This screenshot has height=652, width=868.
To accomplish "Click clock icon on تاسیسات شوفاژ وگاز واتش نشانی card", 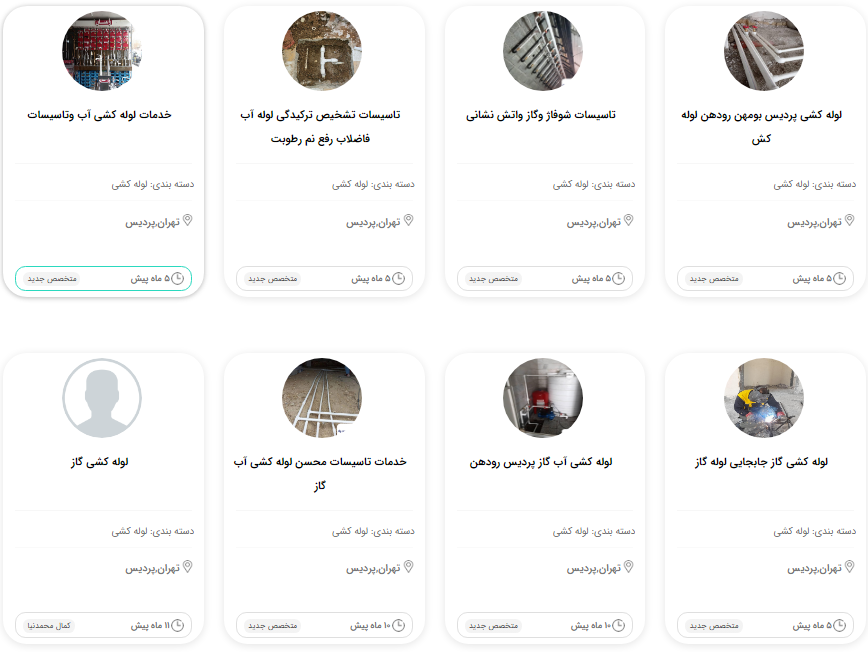I will [x=618, y=278].
